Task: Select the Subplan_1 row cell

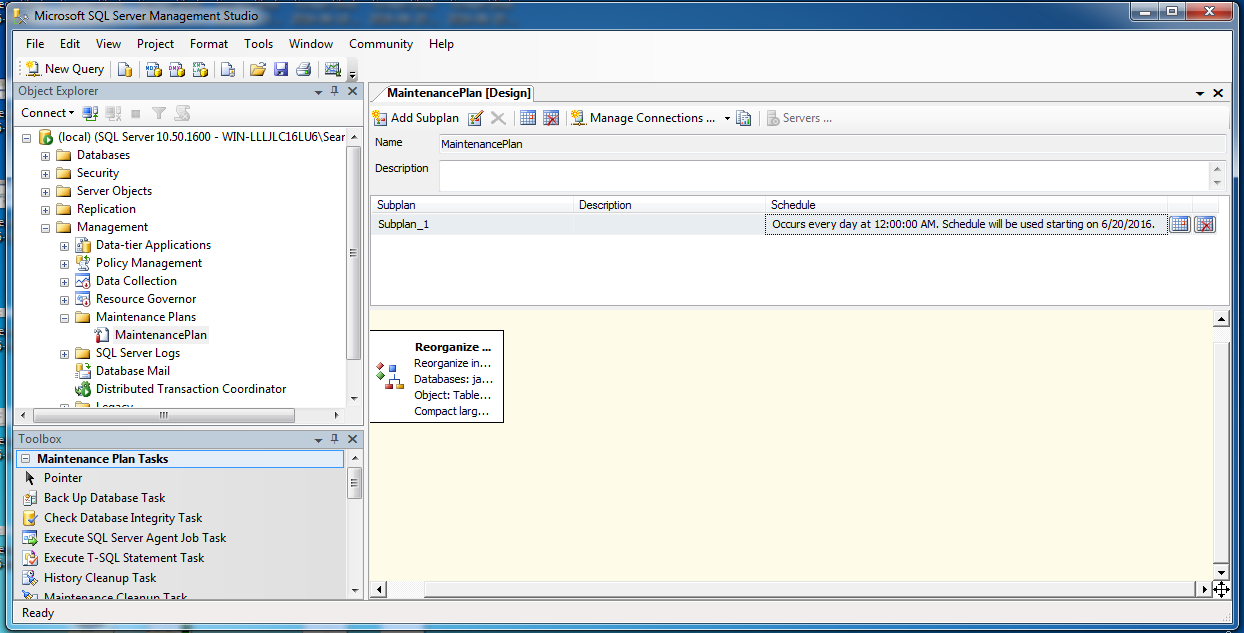Action: pyautogui.click(x=472, y=224)
